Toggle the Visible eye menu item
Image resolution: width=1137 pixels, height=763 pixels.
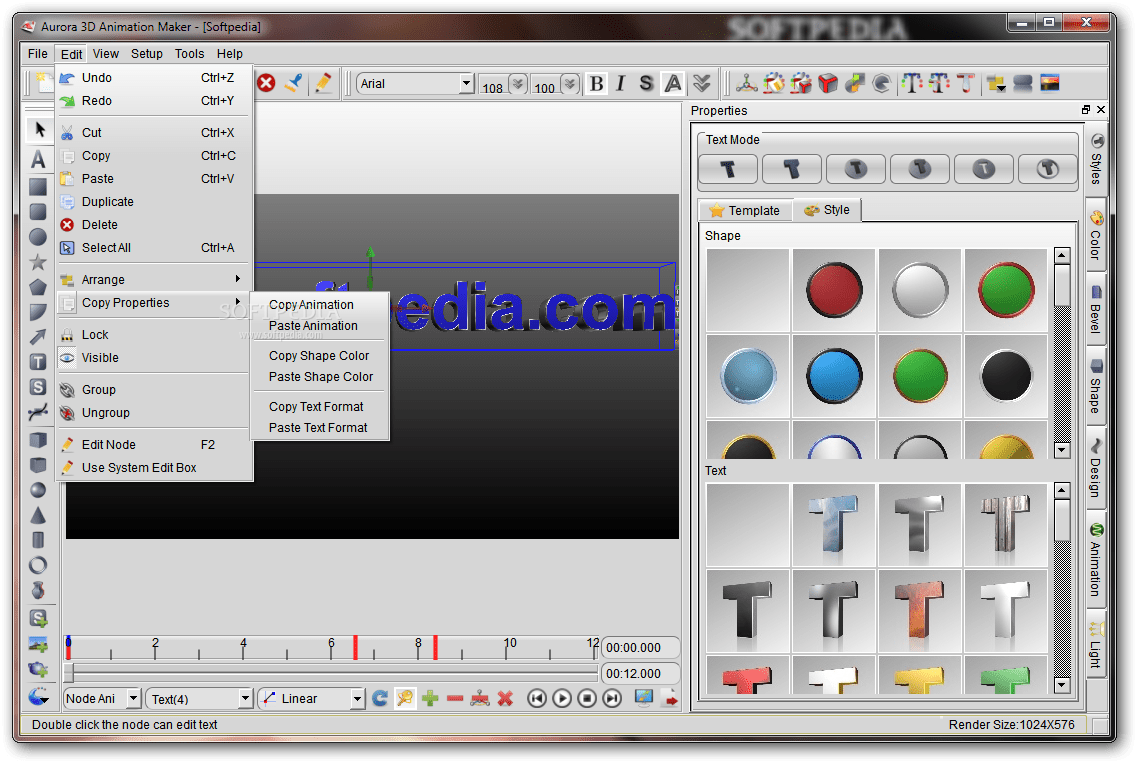pos(154,358)
